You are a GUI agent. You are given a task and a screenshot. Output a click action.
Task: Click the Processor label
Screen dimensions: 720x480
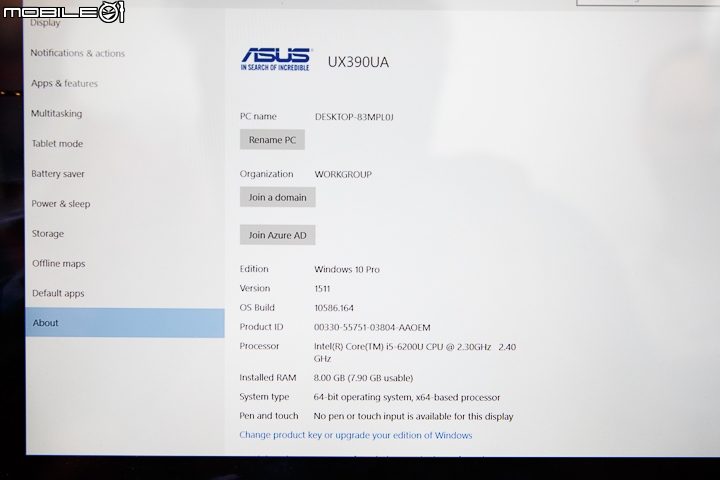[x=259, y=346]
